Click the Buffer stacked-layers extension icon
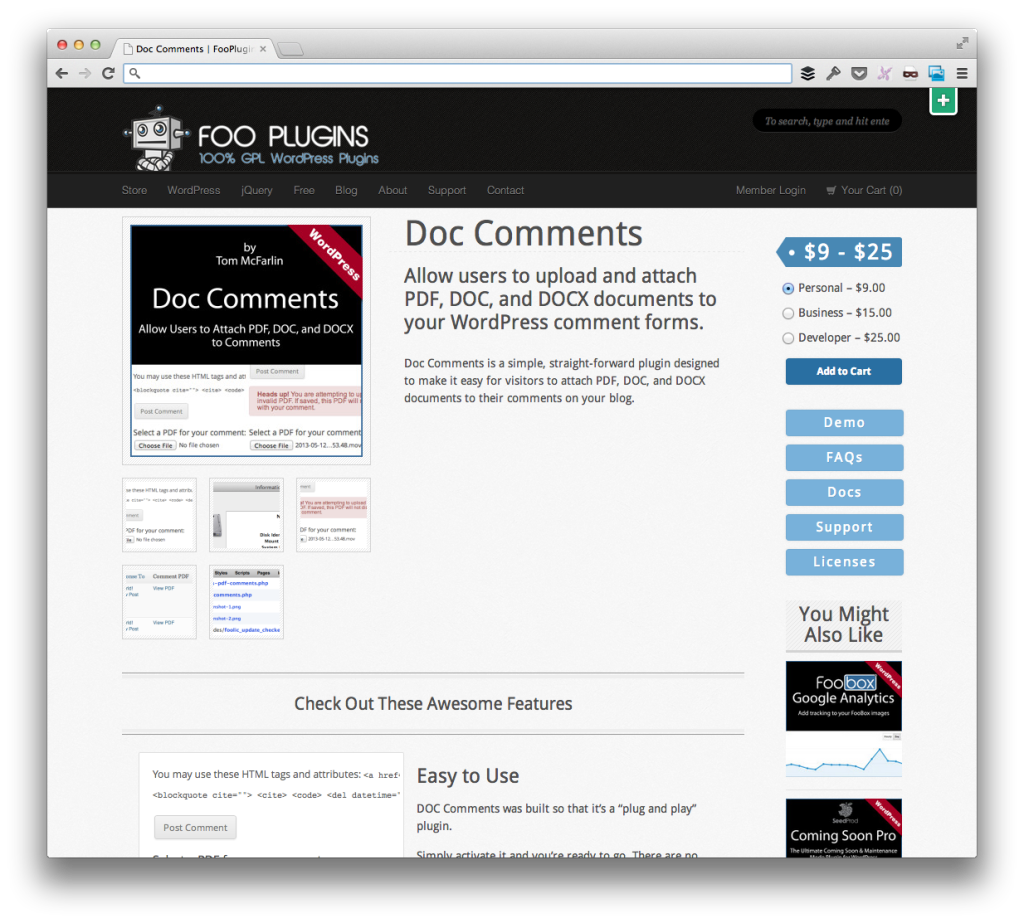1024x923 pixels. tap(808, 73)
